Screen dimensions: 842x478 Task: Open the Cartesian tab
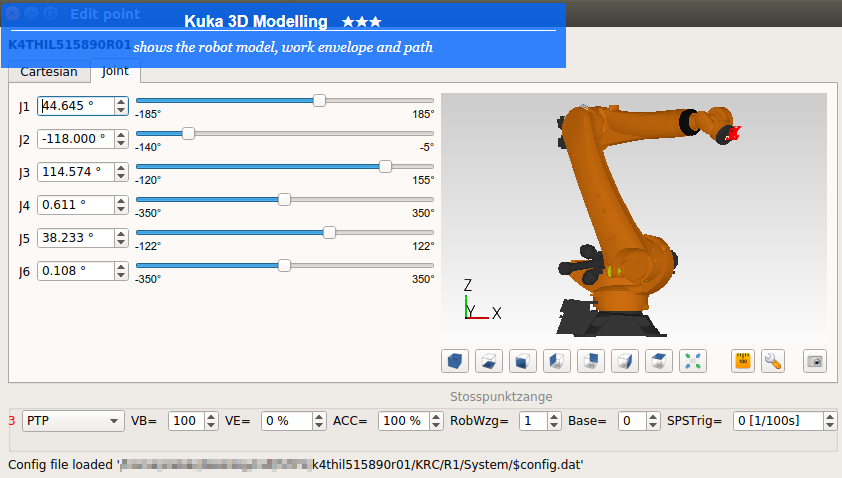pyautogui.click(x=49, y=72)
